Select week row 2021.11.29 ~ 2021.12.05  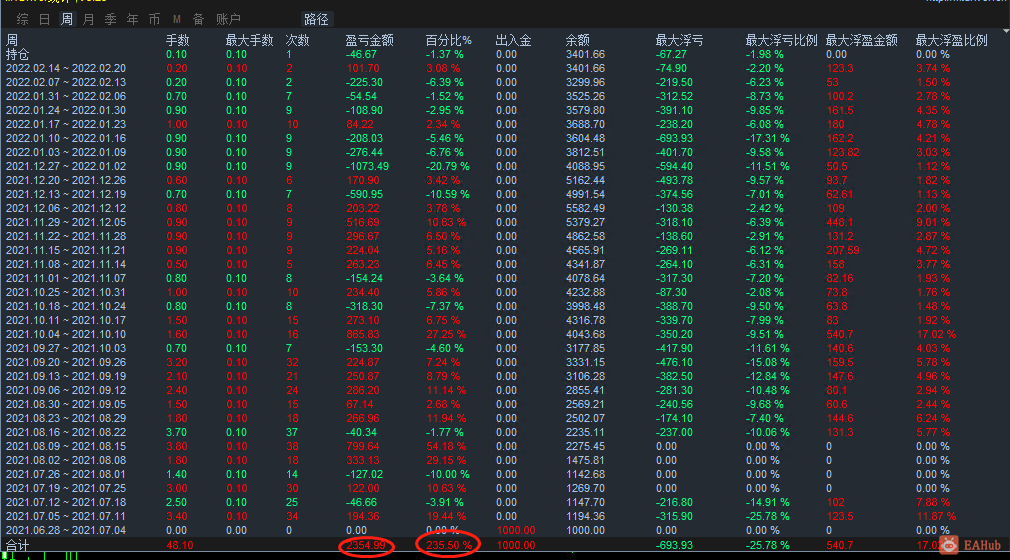point(505,222)
